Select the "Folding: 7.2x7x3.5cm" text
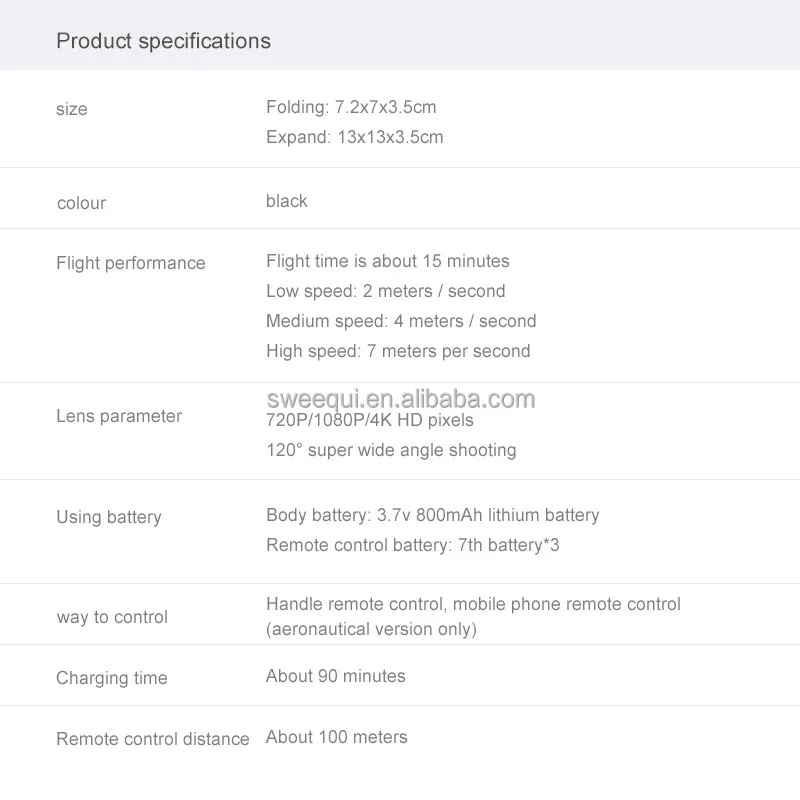Screen dimensions: 800x800 [x=351, y=107]
